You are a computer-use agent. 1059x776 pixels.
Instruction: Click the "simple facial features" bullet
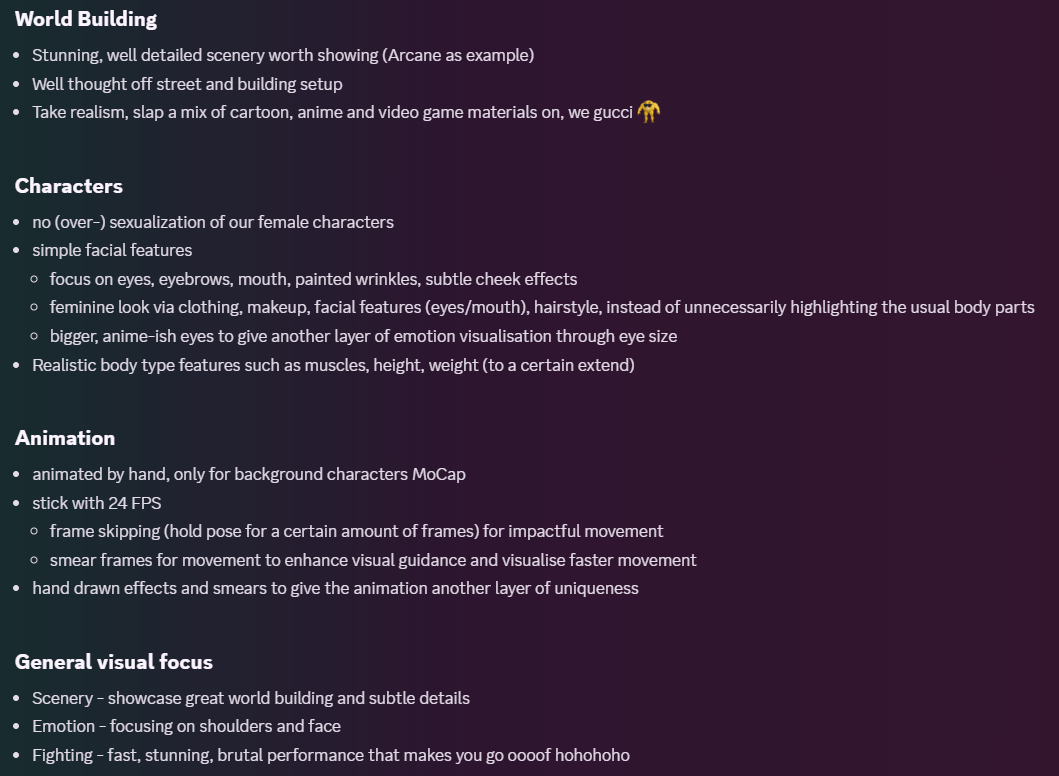112,250
